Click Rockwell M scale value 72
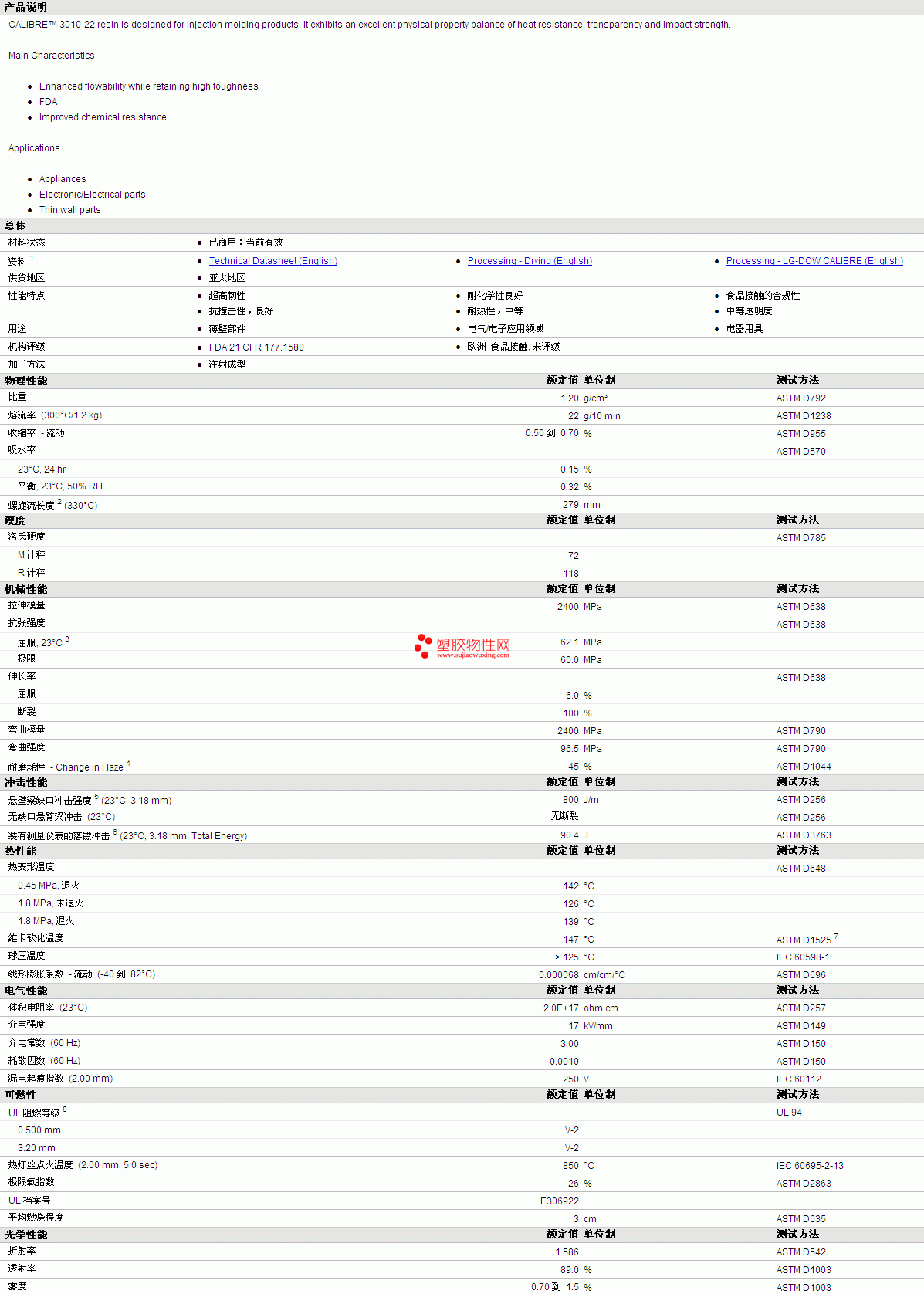Image resolution: width=924 pixels, height=1294 pixels. tap(573, 556)
